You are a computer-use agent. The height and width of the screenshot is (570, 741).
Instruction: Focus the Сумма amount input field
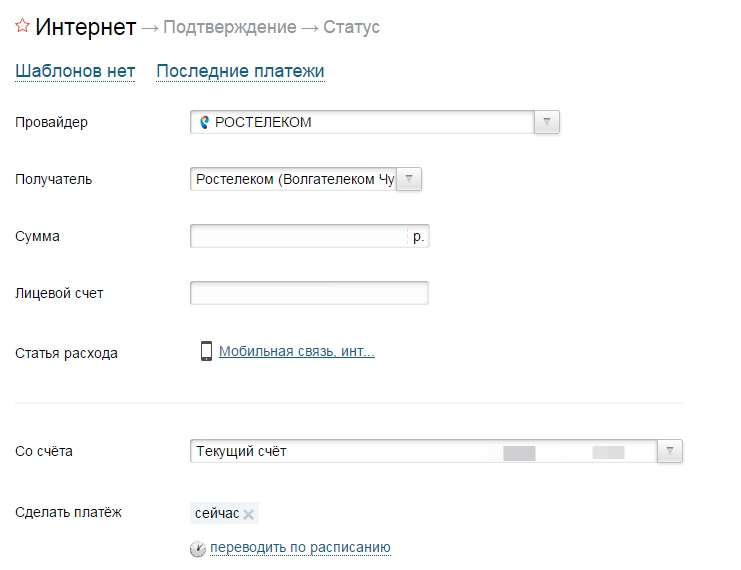coord(299,236)
